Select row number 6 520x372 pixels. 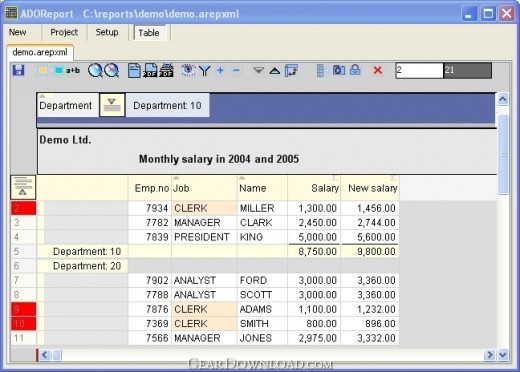23,266
